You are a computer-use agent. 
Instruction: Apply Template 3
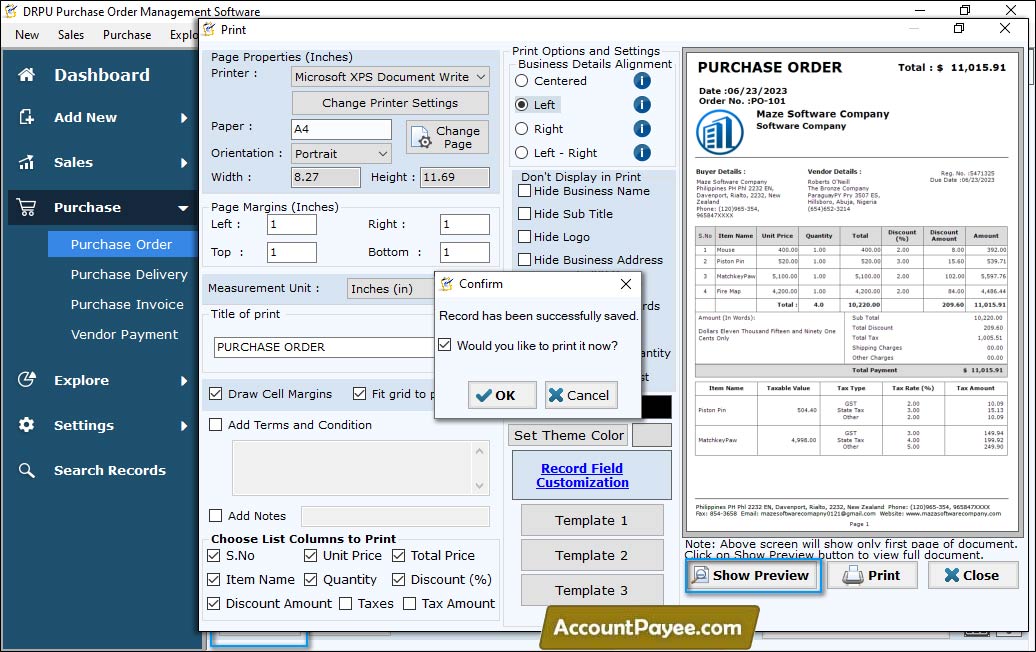(x=591, y=591)
